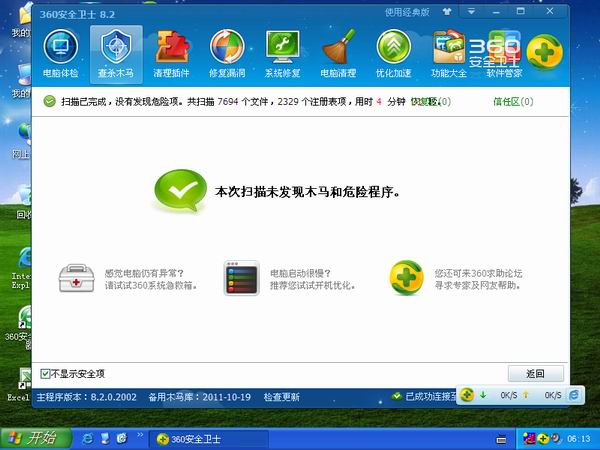
Task: Click the 360 forum help plus icon
Action: click(x=406, y=278)
